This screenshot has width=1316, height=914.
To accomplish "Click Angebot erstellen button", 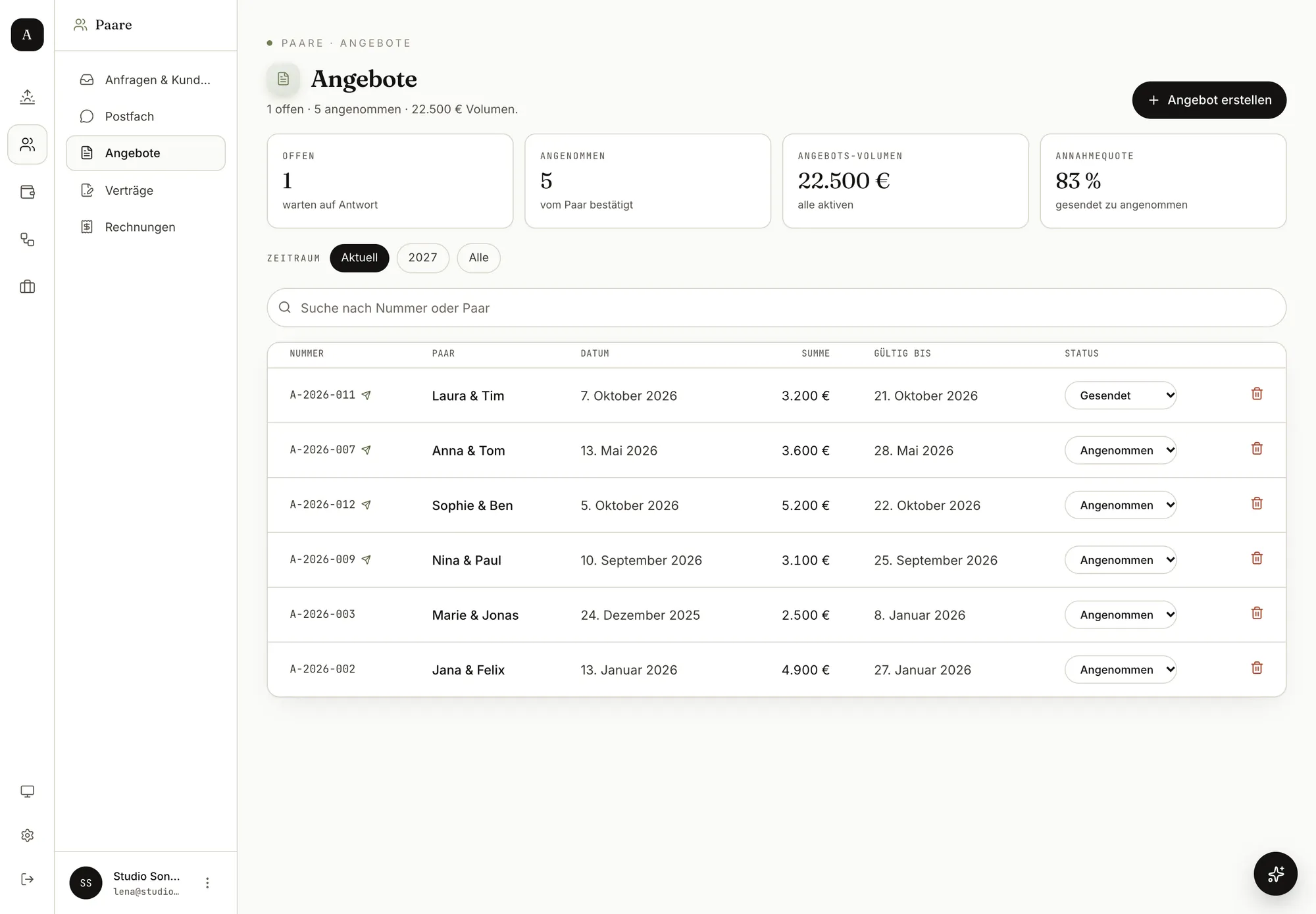I will point(1209,100).
